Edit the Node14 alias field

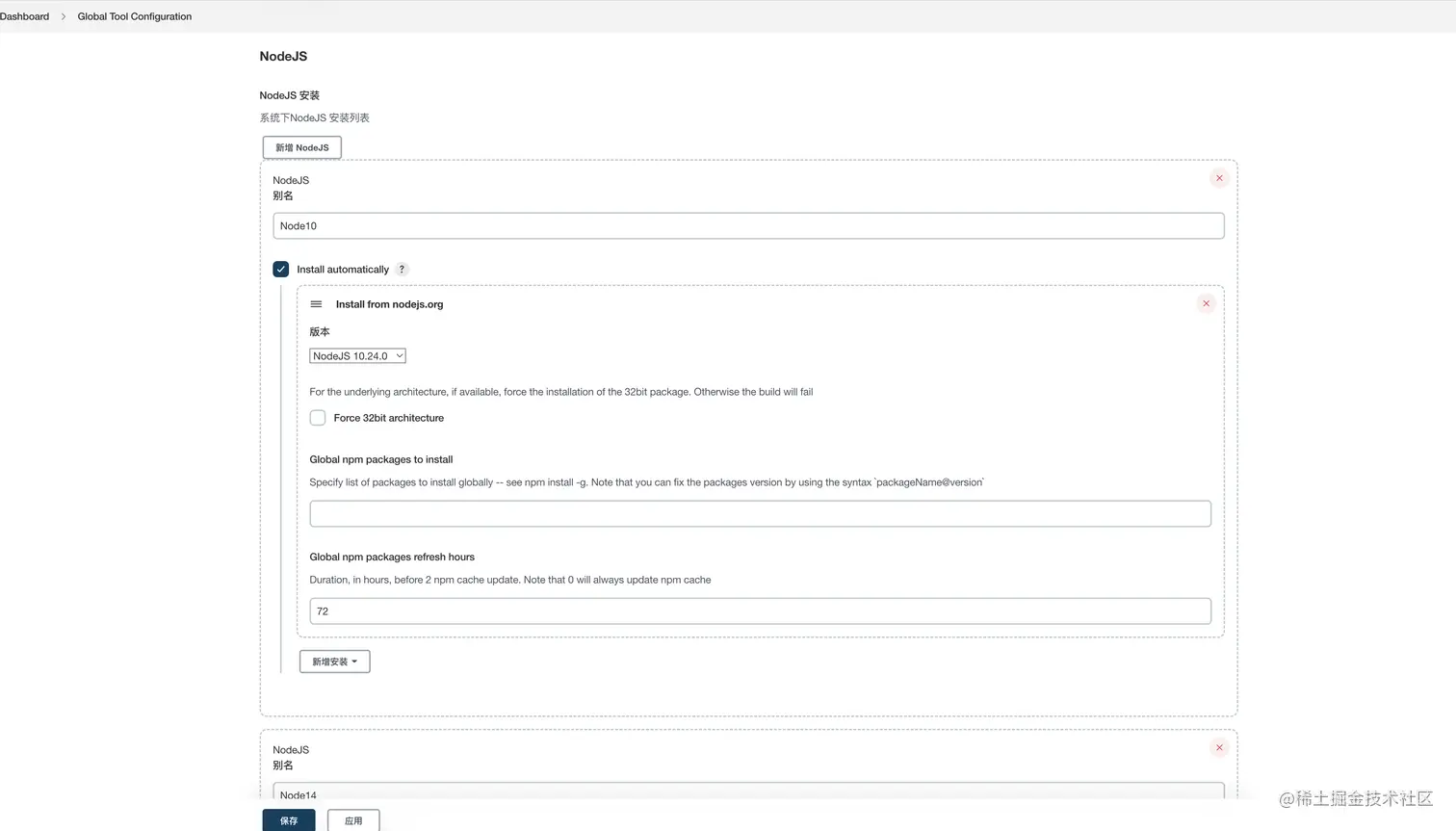point(748,792)
